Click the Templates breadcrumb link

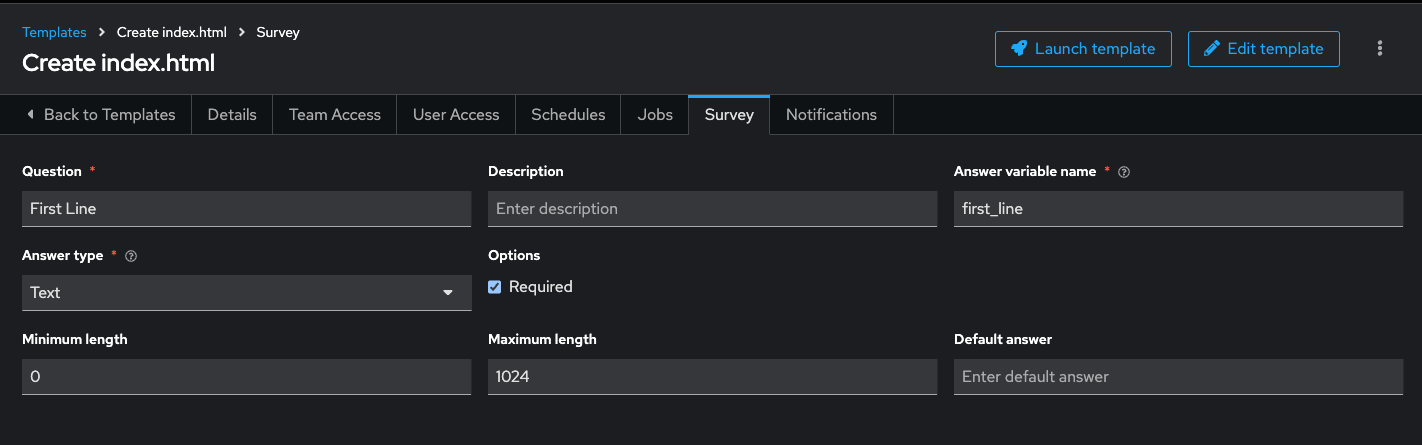pyautogui.click(x=54, y=32)
